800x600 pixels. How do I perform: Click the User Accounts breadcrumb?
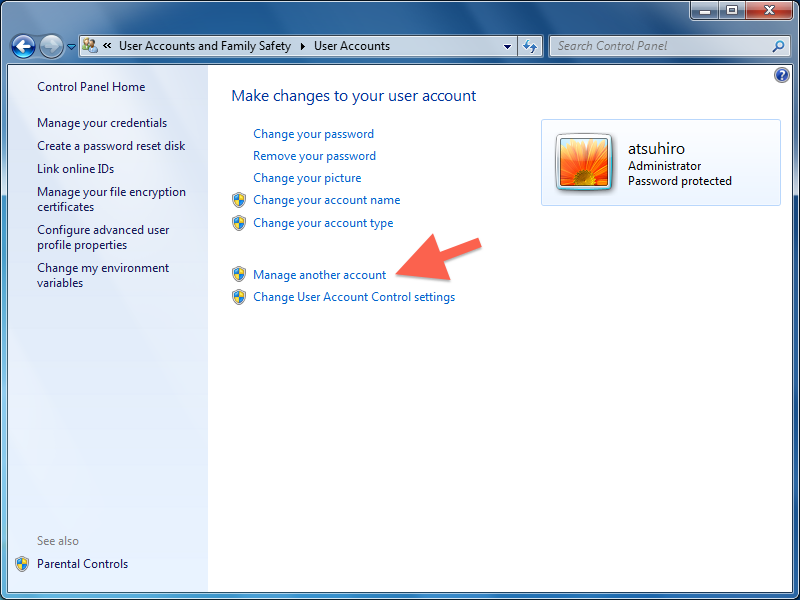pyautogui.click(x=352, y=46)
